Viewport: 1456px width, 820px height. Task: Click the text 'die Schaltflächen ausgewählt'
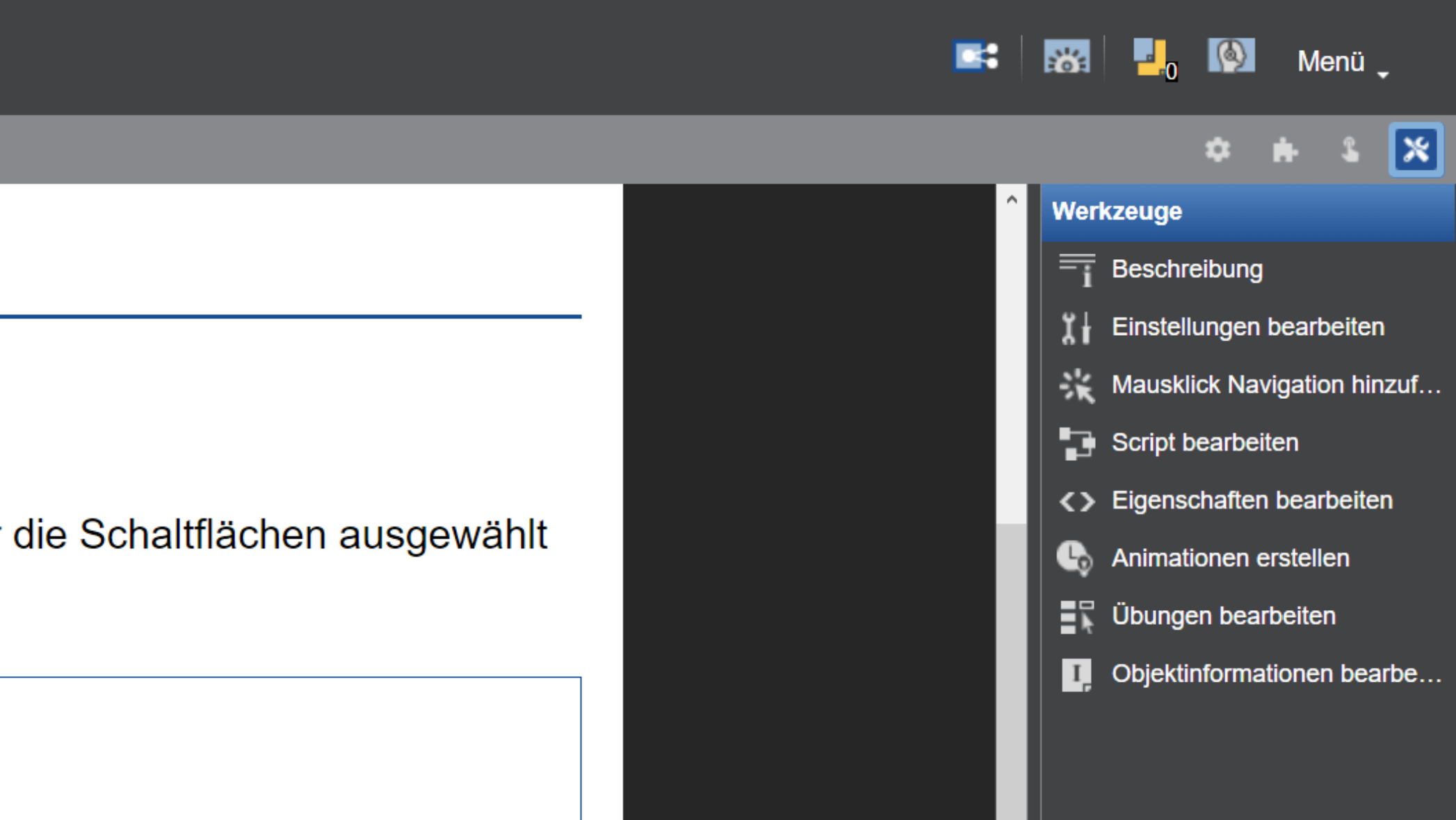280,534
